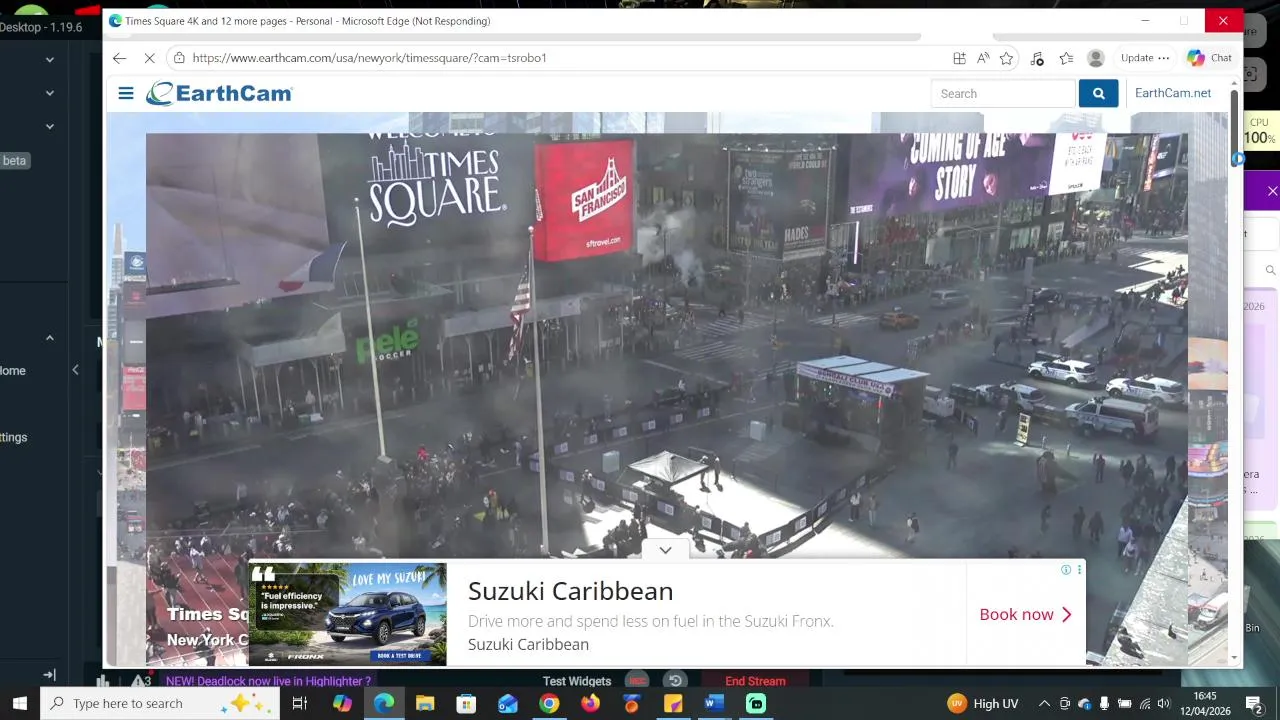Open the High UV weather widget
Image resolution: width=1280 pixels, height=720 pixels.
983,703
